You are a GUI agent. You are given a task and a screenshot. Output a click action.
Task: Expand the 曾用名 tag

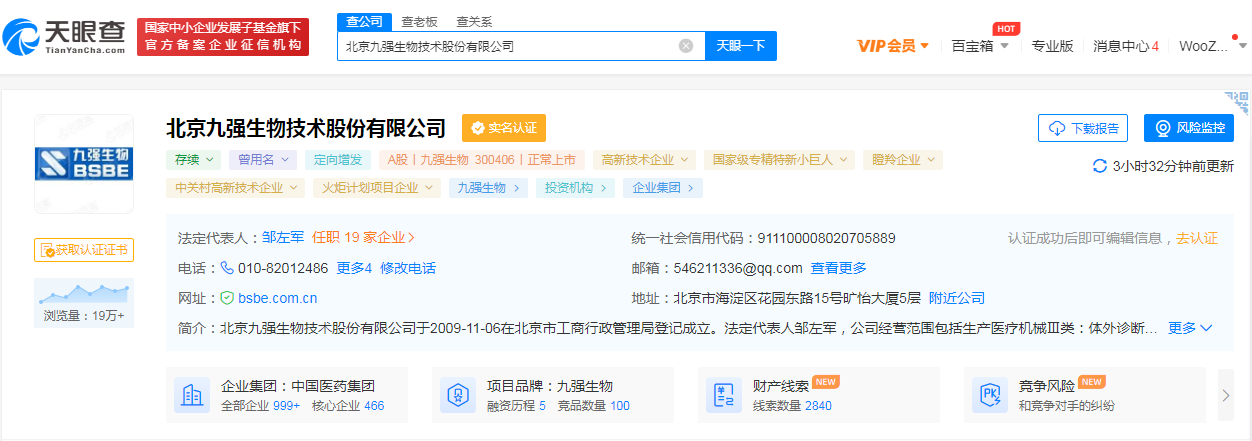coord(263,159)
